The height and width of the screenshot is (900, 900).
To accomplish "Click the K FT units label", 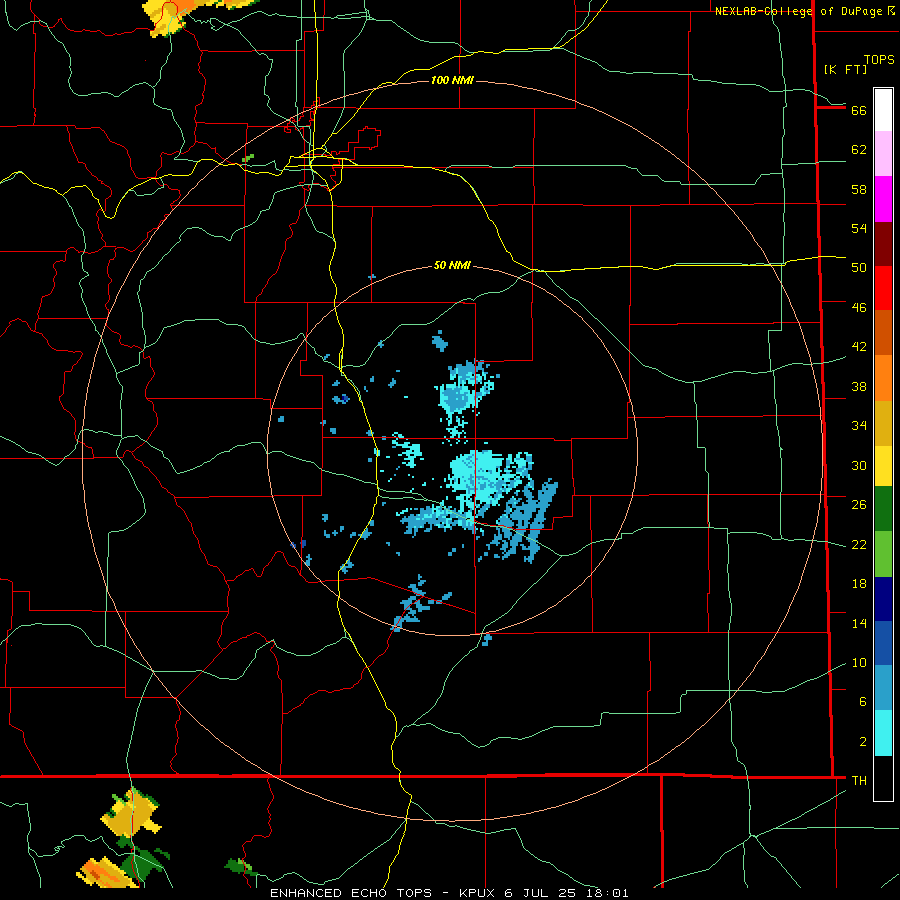I will 845,69.
